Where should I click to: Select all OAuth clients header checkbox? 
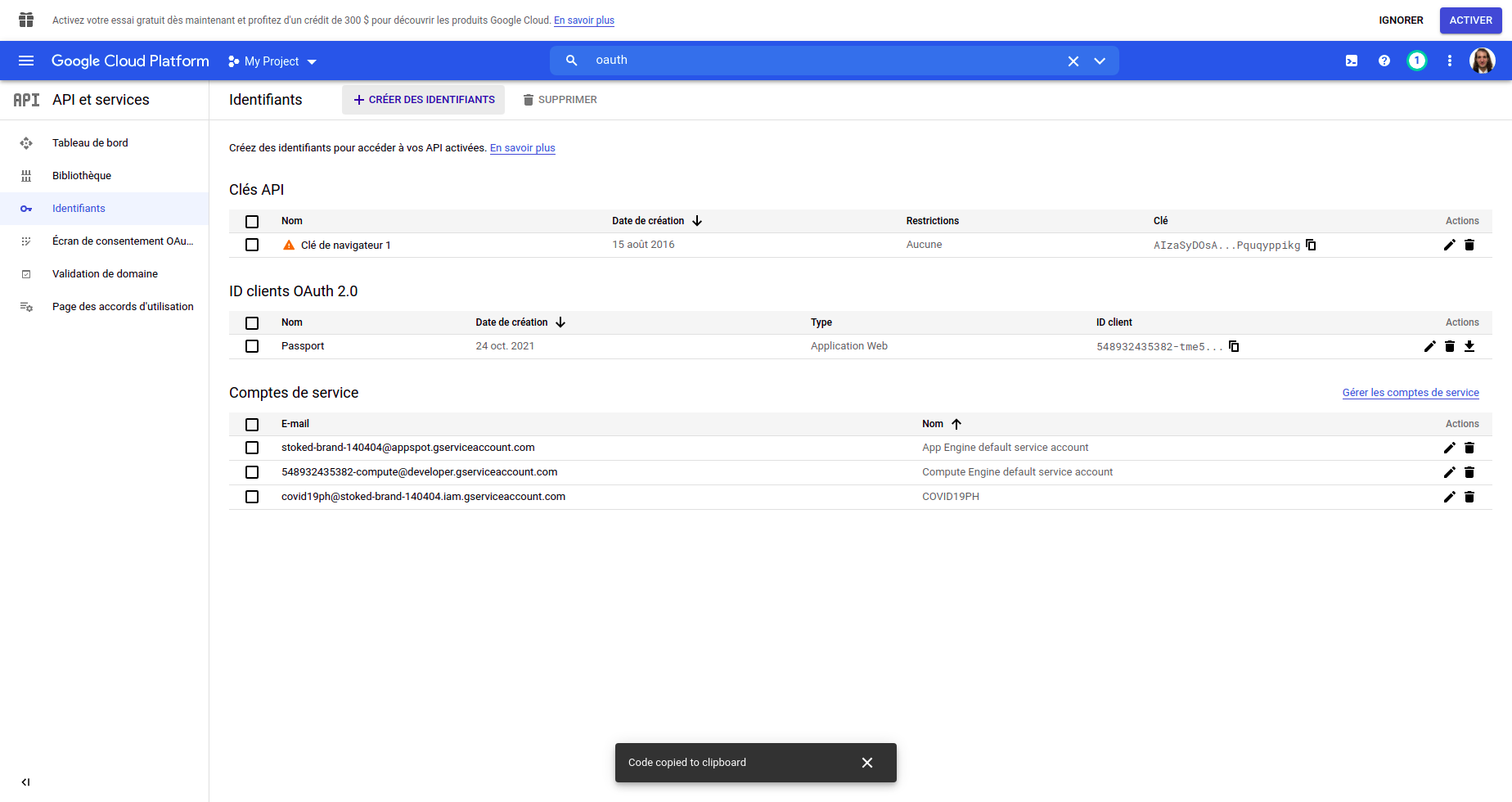click(x=252, y=323)
